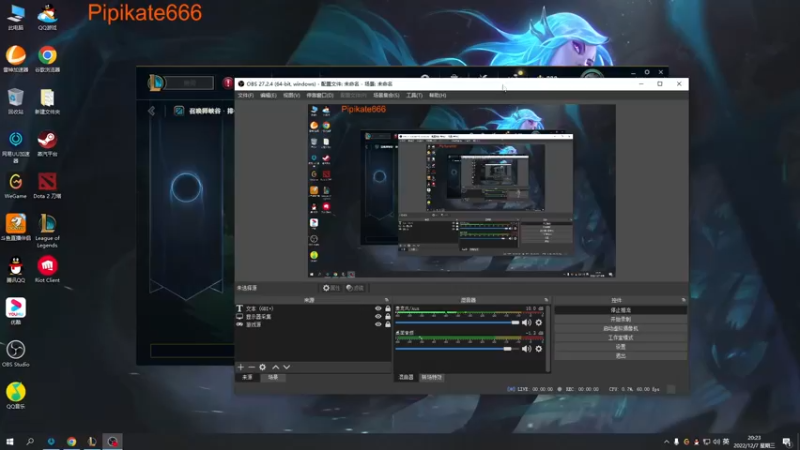Switch to the 混音器 mixer tab
The height and width of the screenshot is (450, 800).
406,378
